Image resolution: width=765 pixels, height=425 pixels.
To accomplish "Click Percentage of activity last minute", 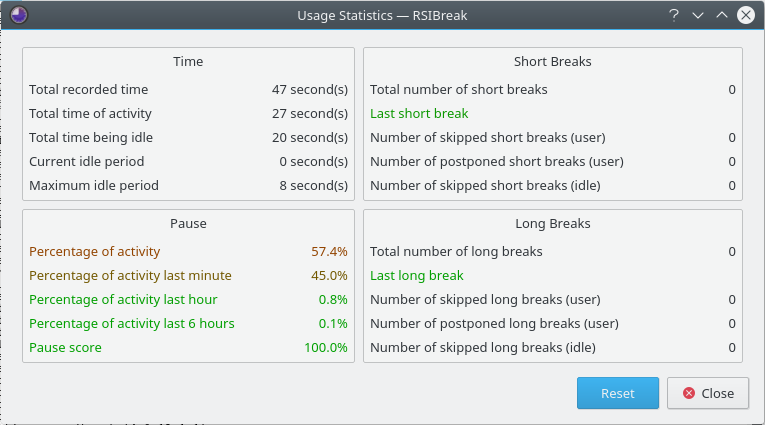I will click(x=130, y=275).
